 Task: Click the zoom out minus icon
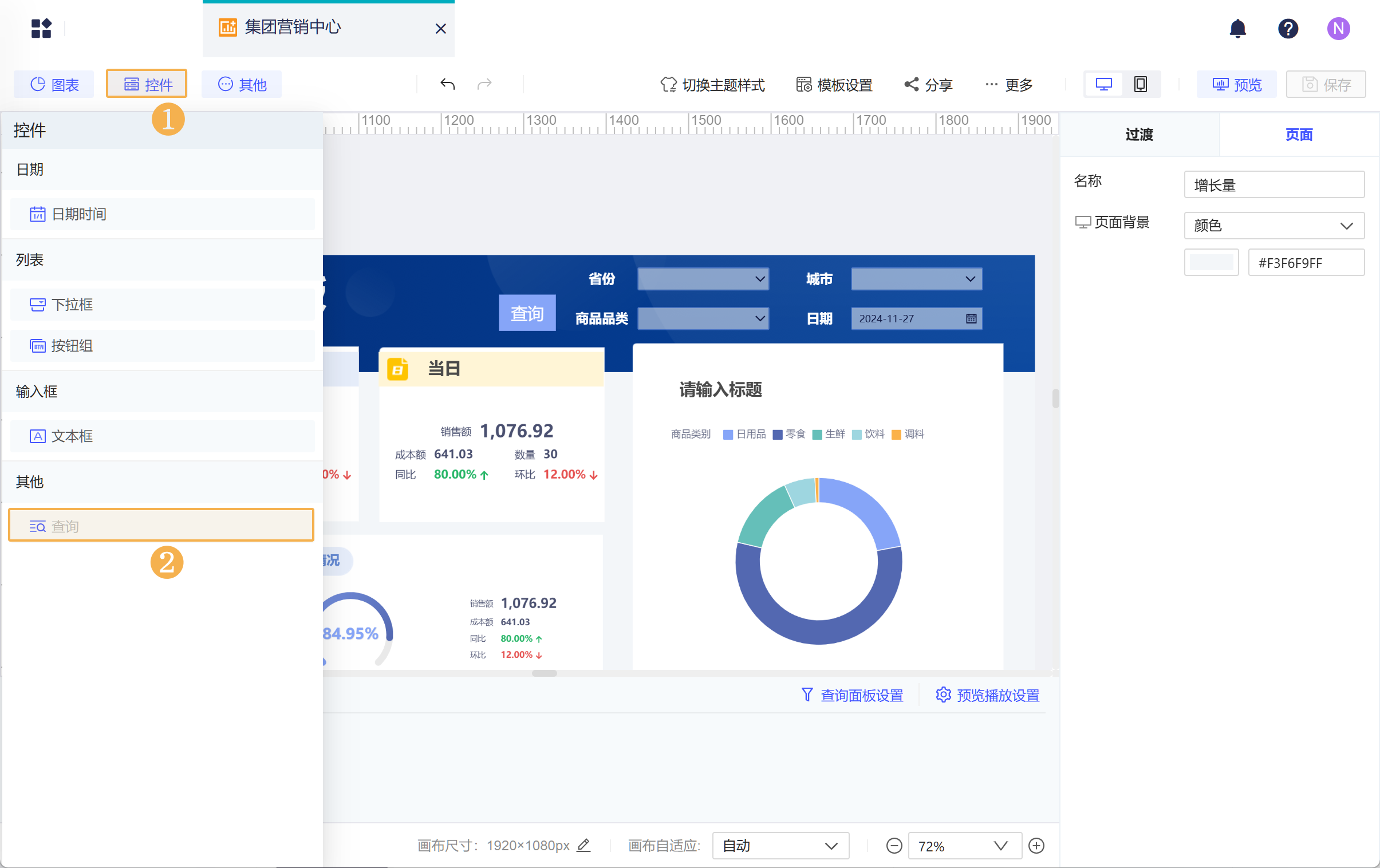click(x=893, y=846)
